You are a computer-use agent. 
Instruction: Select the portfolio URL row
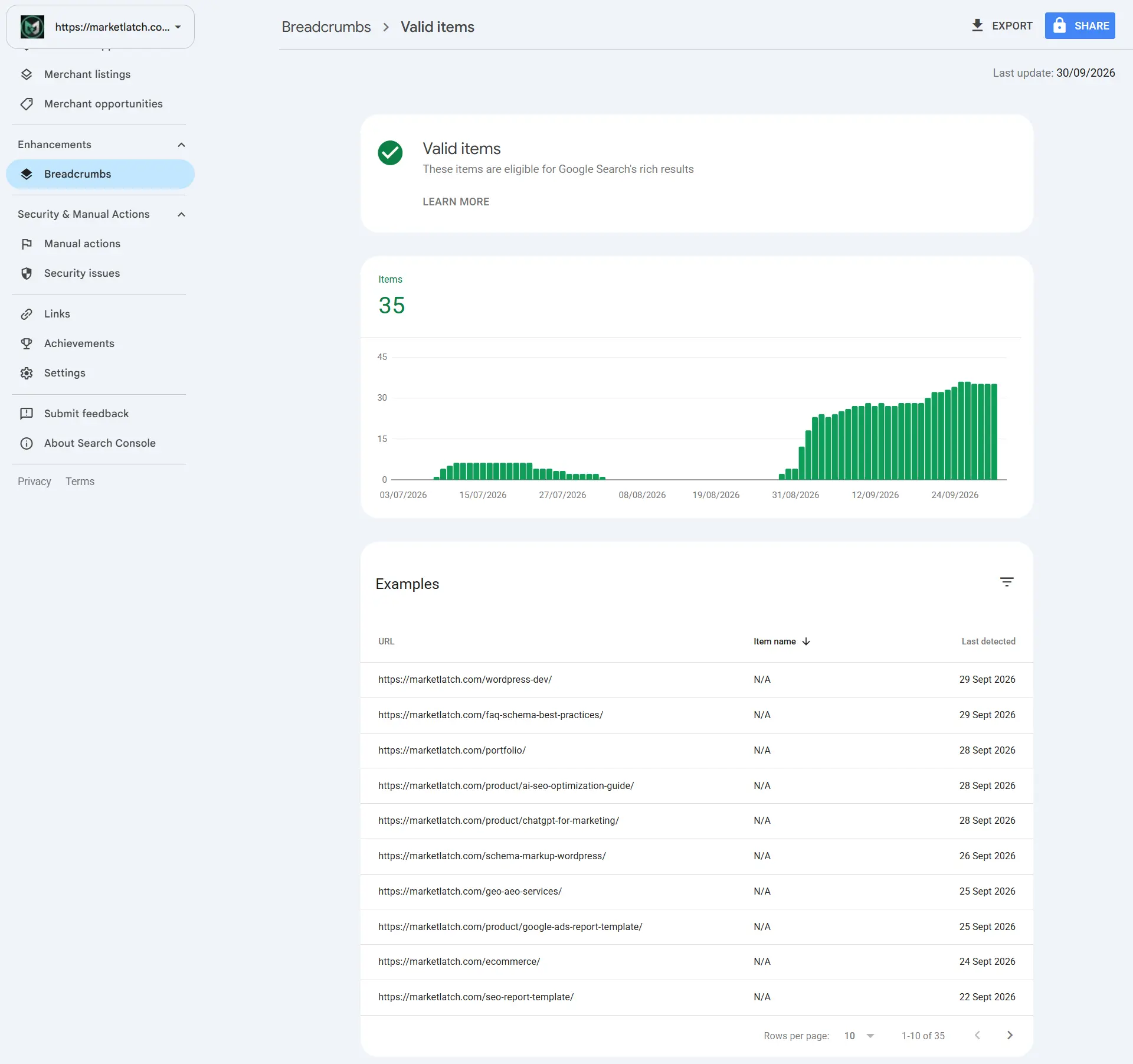point(696,751)
